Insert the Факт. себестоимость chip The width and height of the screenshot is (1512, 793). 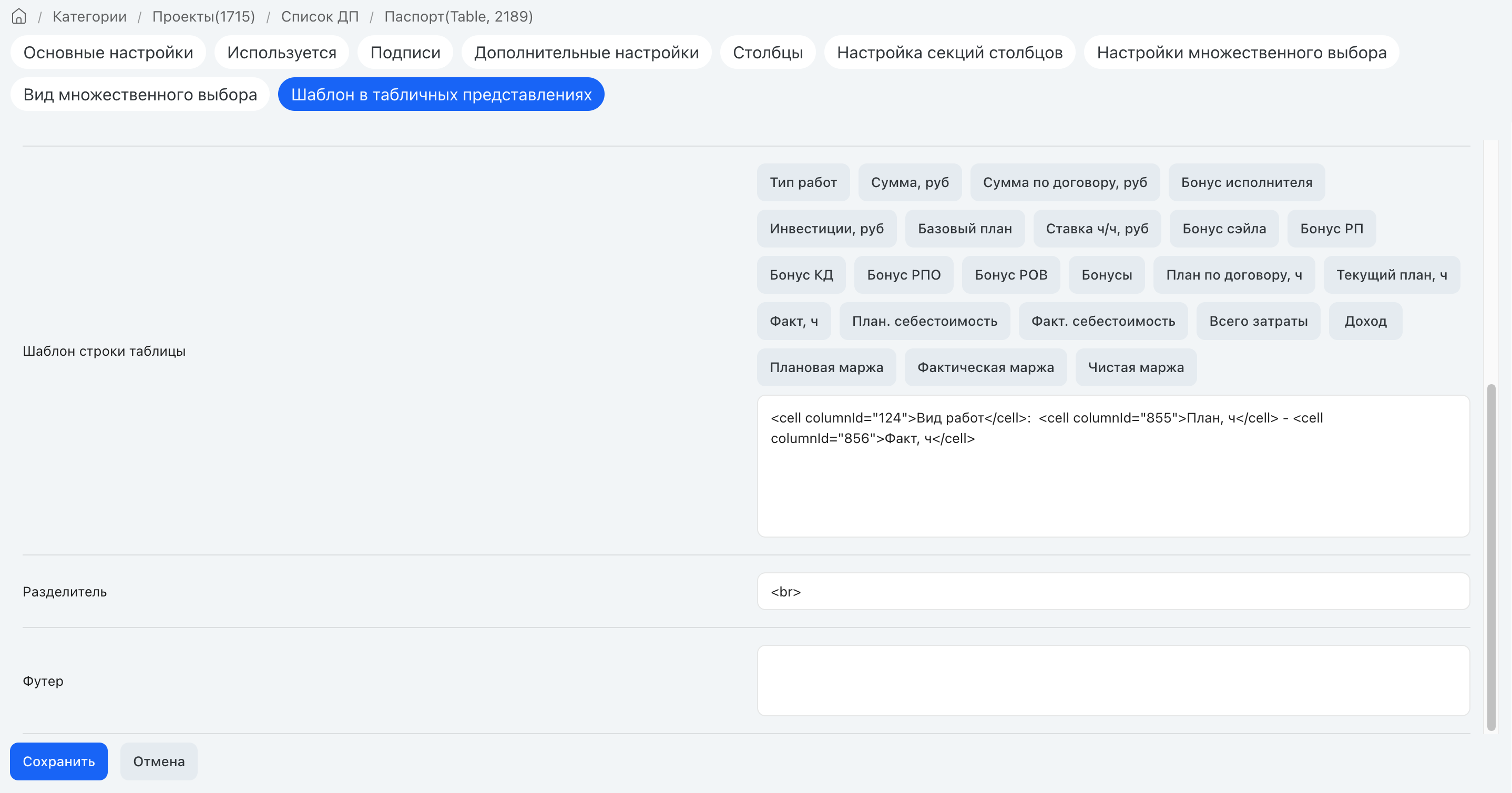[1103, 322]
